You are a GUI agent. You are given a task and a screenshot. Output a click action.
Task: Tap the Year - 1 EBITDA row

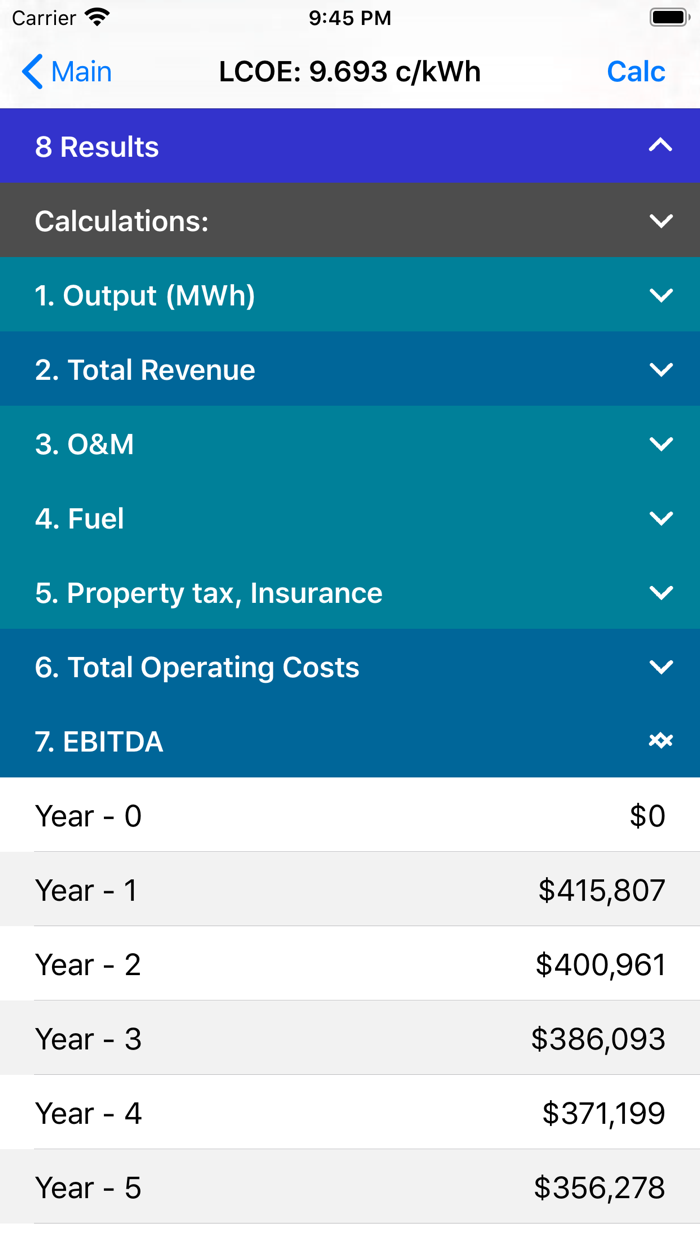pyautogui.click(x=350, y=890)
